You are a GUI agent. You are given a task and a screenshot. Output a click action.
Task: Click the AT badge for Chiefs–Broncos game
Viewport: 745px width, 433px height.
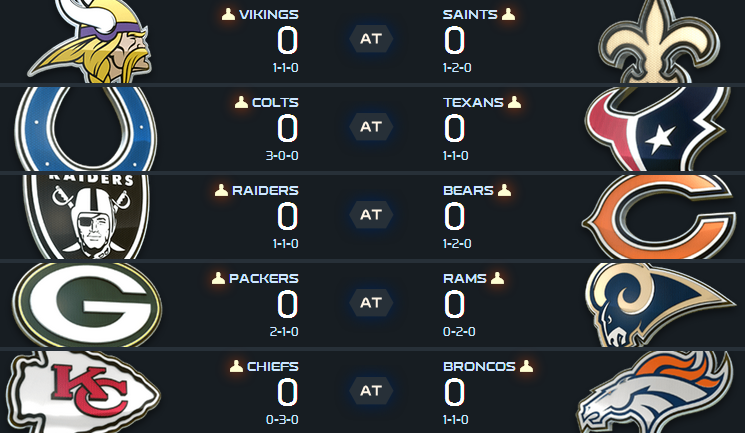(x=371, y=390)
